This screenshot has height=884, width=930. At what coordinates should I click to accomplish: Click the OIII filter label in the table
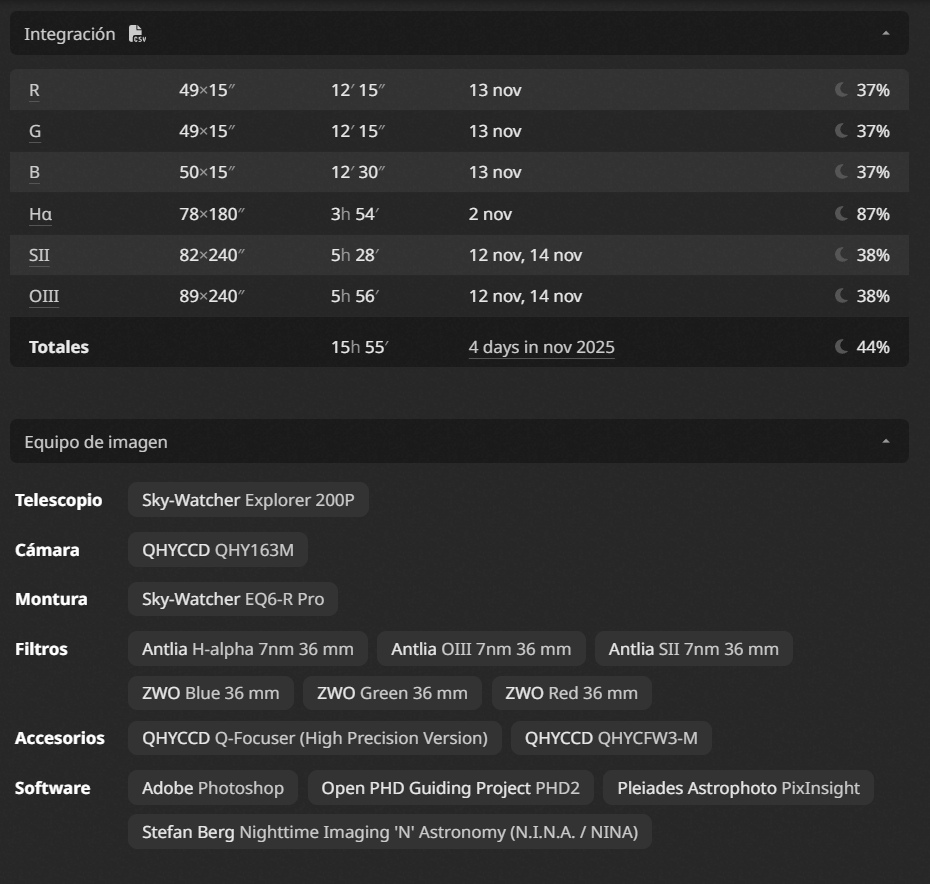click(44, 296)
